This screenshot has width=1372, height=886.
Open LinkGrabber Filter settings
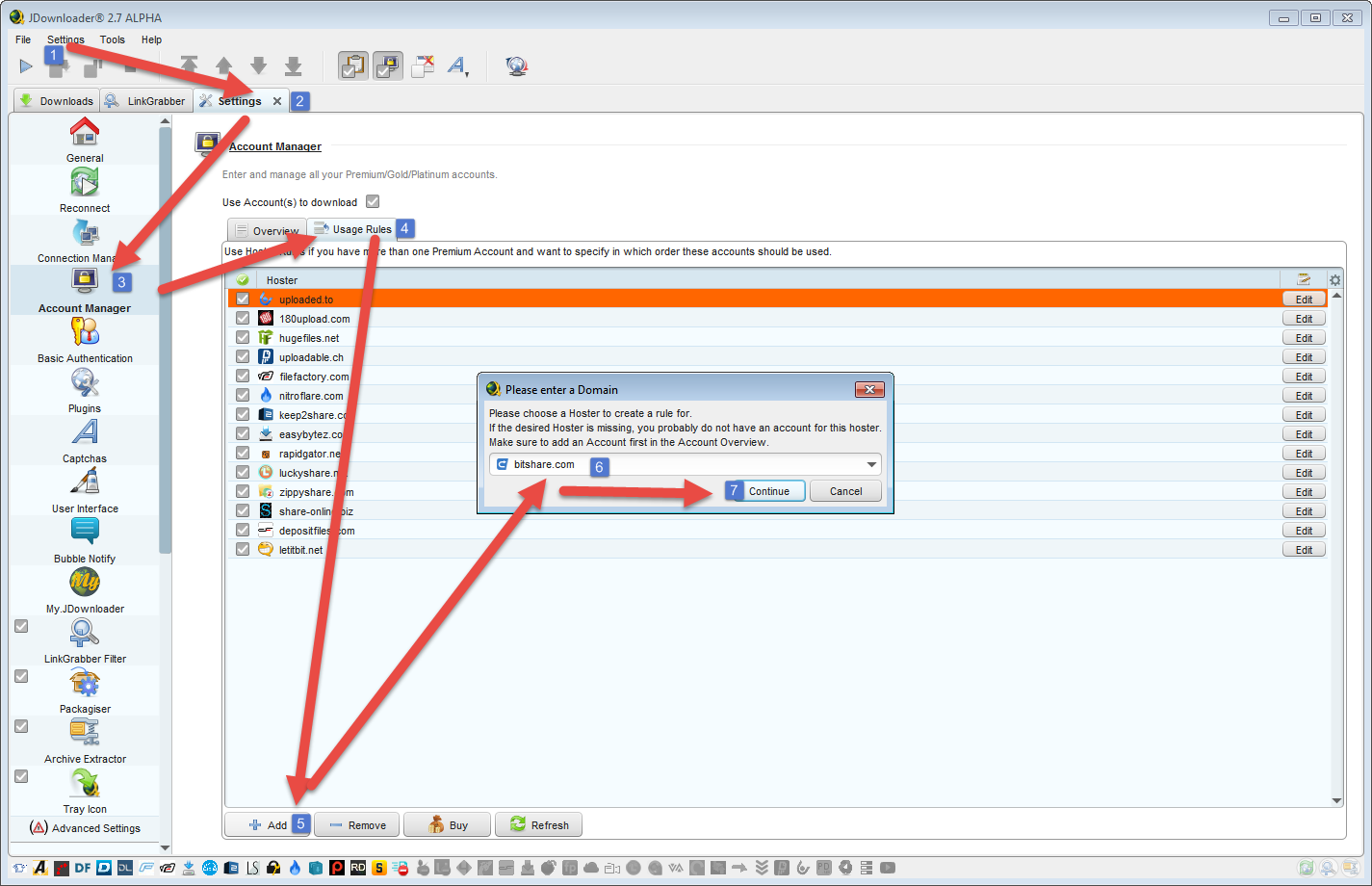tap(85, 640)
